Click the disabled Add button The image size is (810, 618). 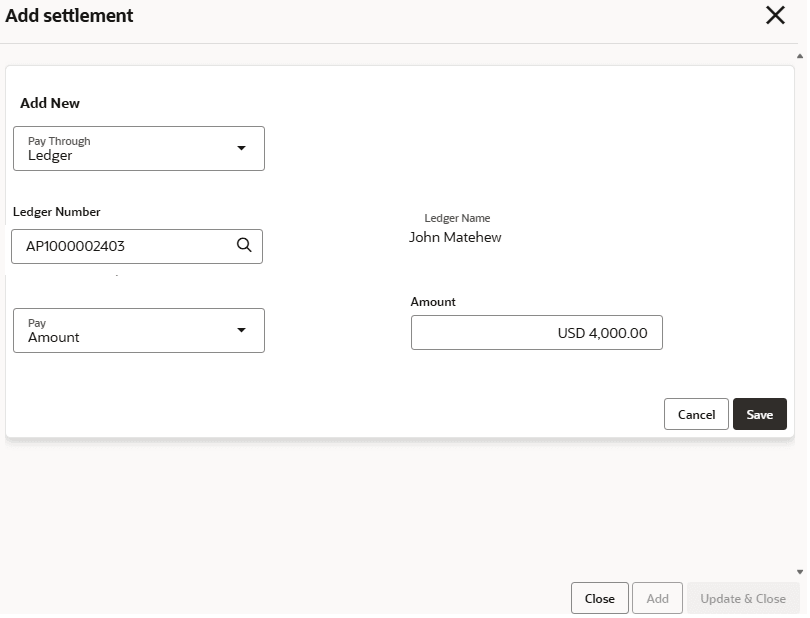pyautogui.click(x=657, y=598)
